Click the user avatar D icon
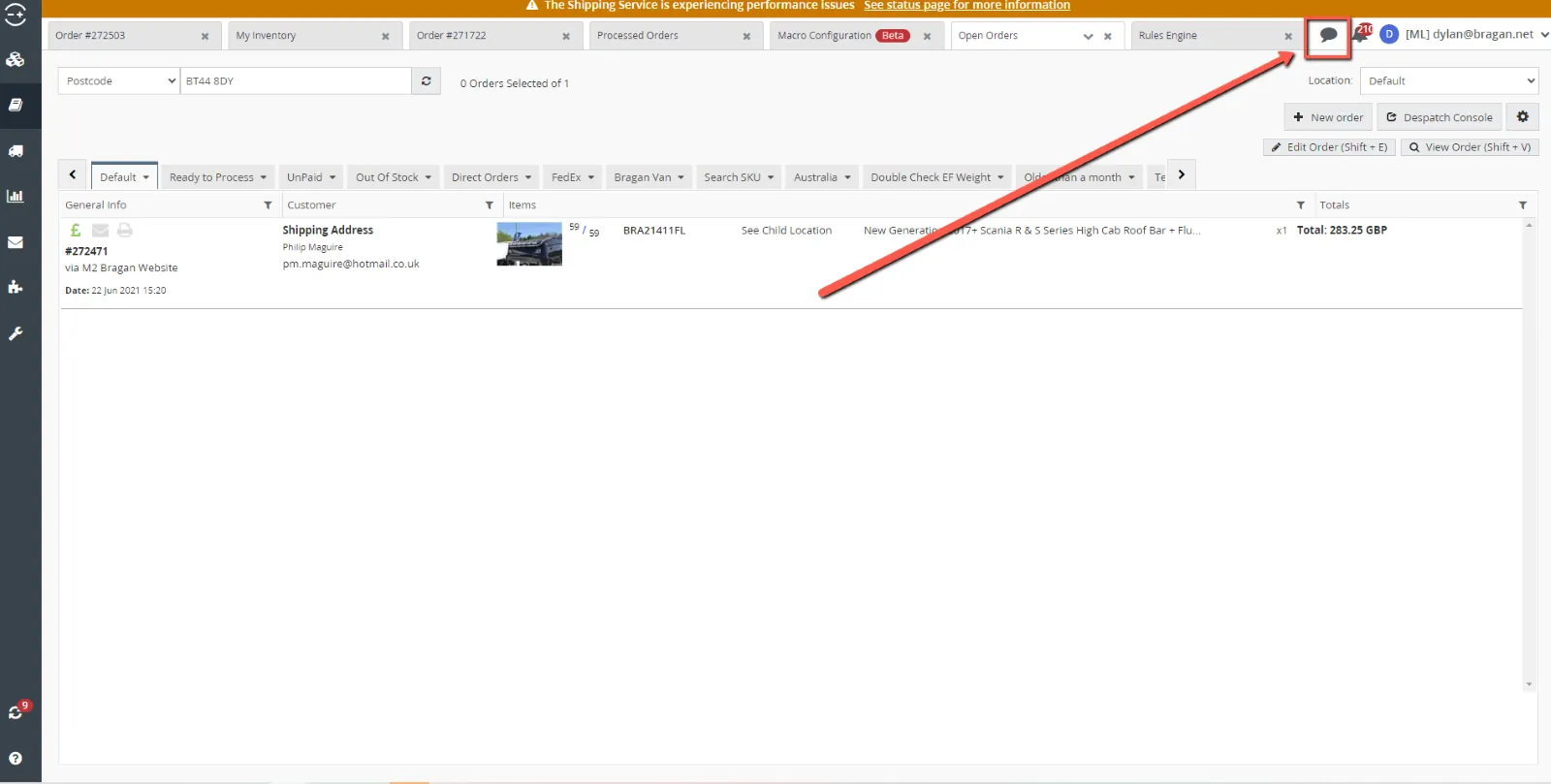This screenshot has width=1551, height=784. coord(1388,34)
